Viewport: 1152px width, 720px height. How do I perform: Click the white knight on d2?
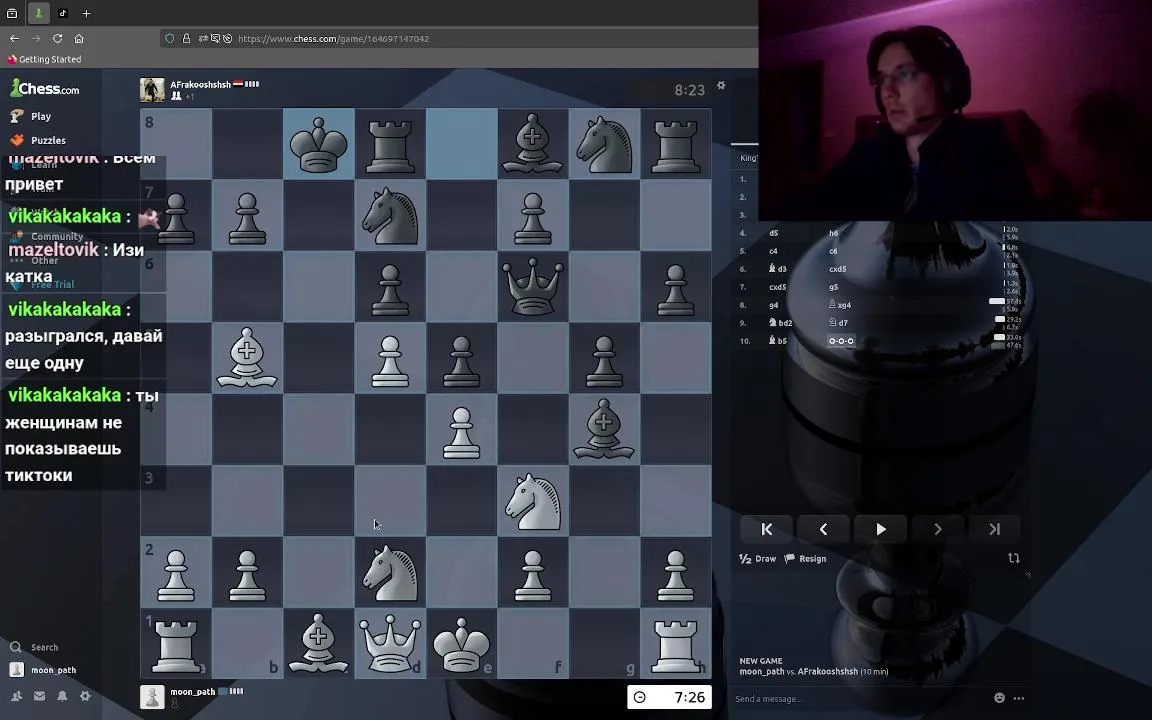(390, 572)
